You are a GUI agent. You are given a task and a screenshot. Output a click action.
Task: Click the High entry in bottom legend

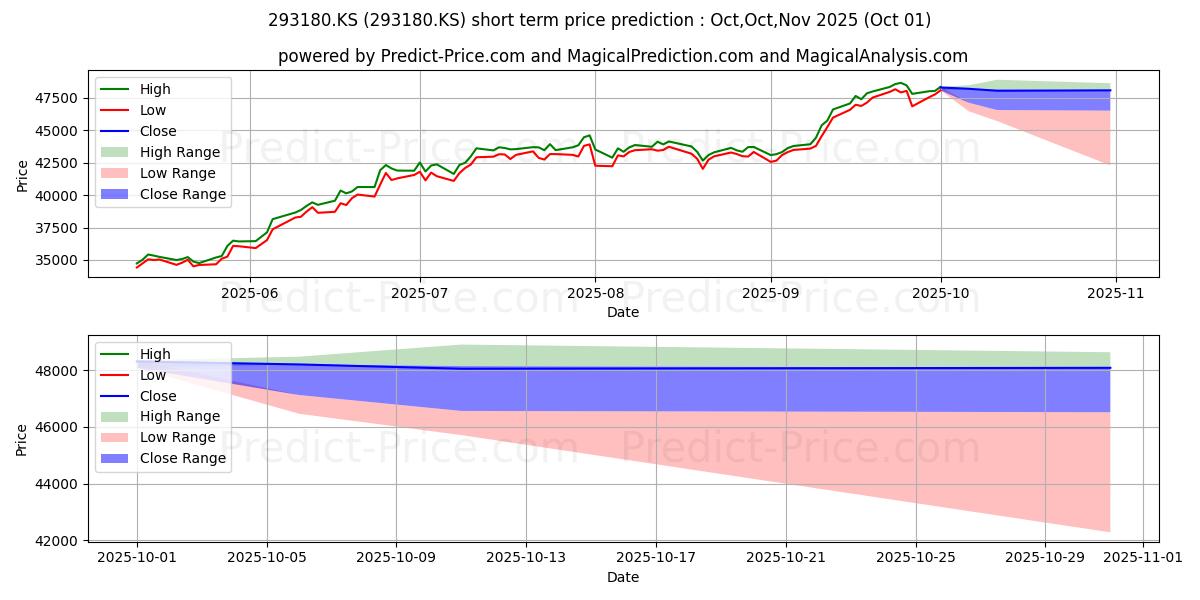(136, 354)
